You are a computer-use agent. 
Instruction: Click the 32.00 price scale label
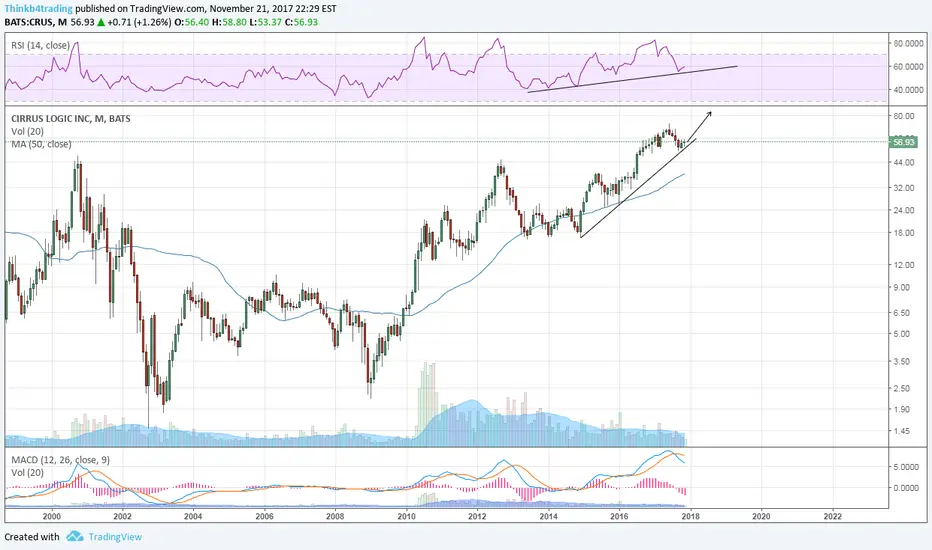903,188
